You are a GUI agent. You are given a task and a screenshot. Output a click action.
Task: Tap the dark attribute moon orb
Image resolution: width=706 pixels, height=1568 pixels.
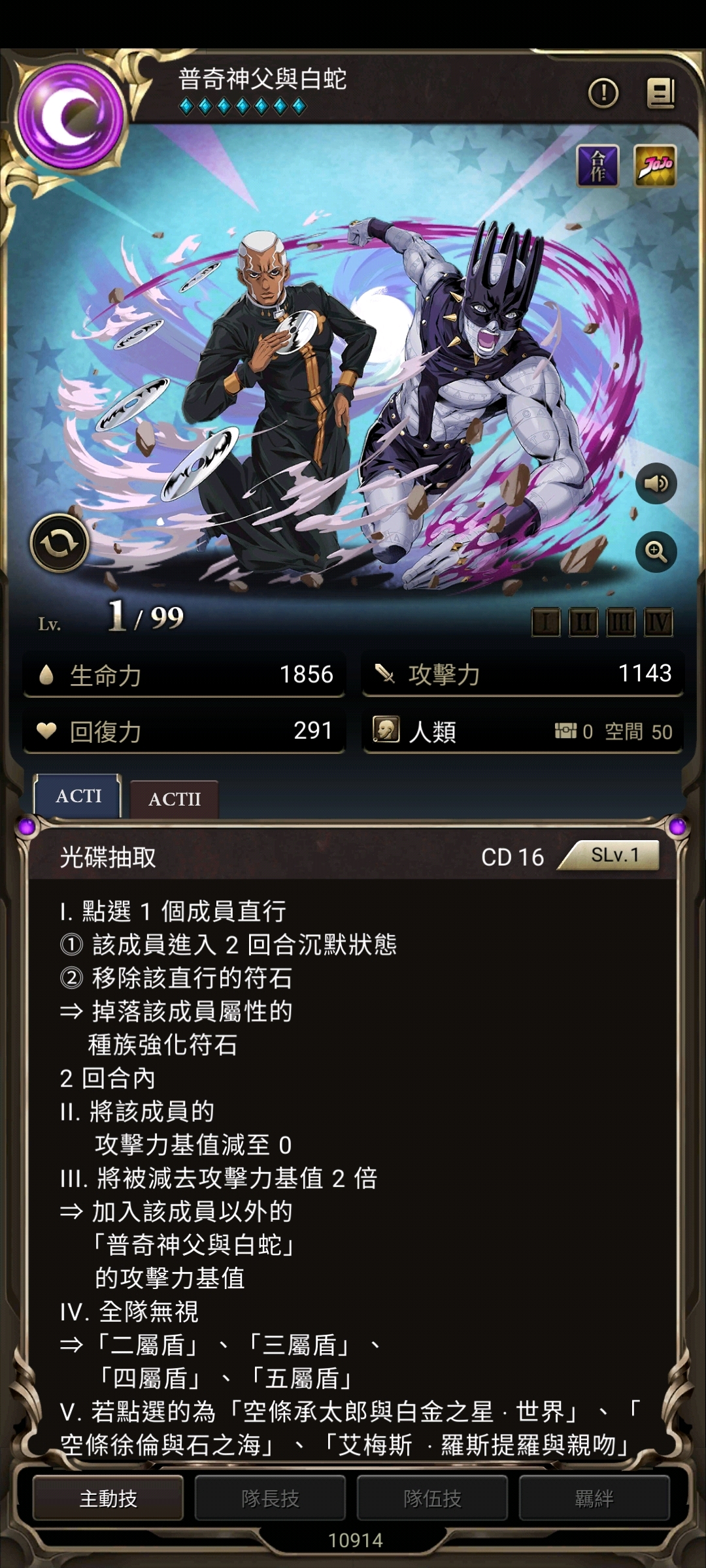click(71, 118)
